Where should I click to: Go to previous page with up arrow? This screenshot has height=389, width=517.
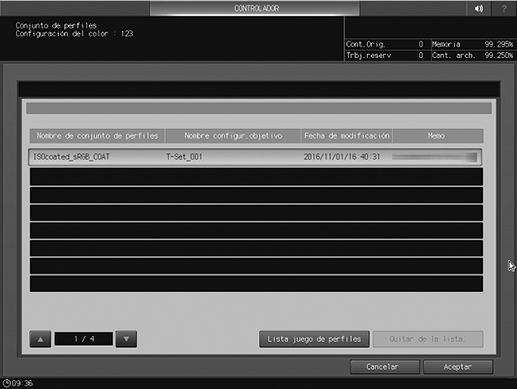40,339
